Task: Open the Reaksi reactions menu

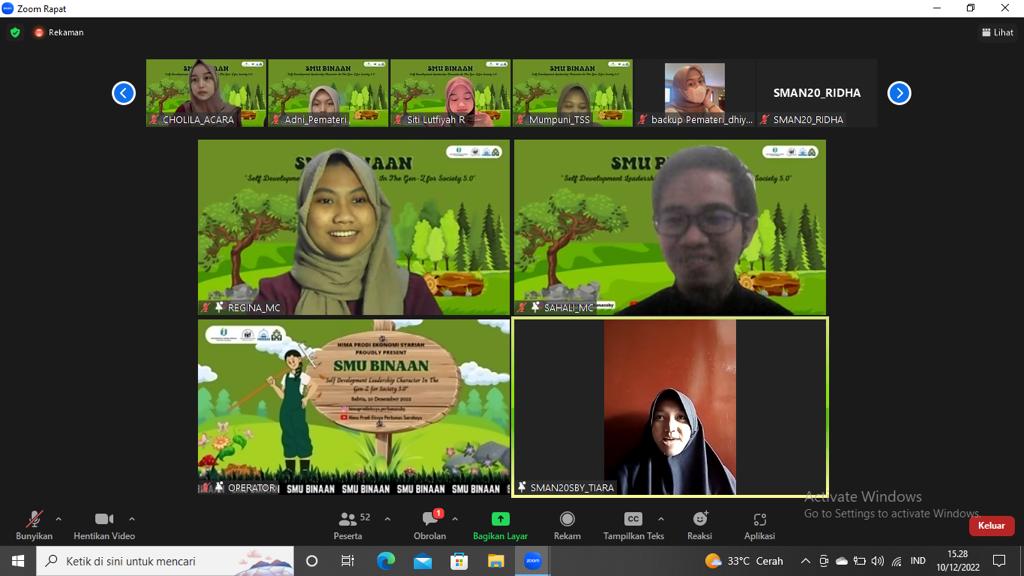Action: pyautogui.click(x=699, y=526)
